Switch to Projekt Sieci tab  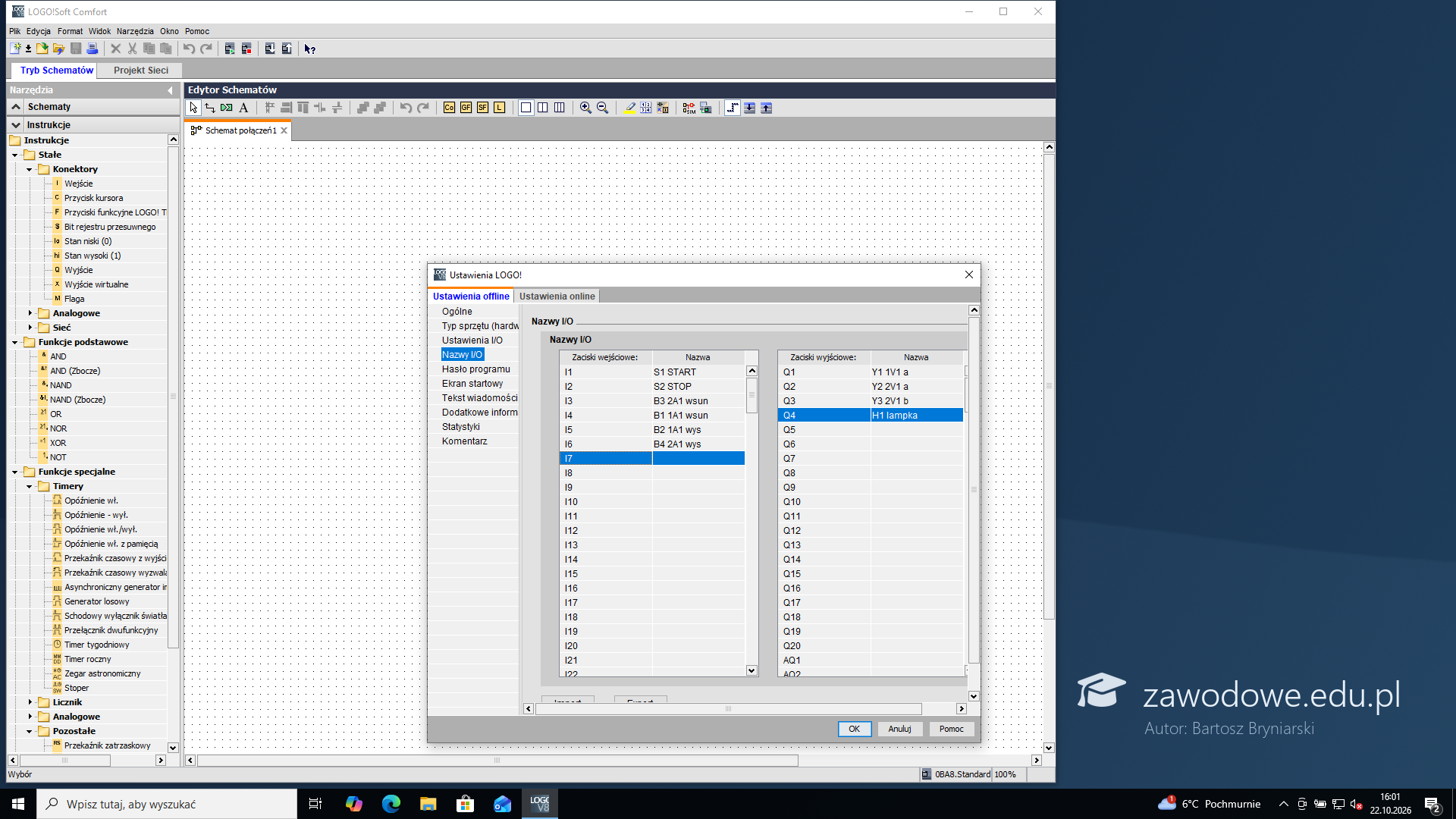[141, 70]
